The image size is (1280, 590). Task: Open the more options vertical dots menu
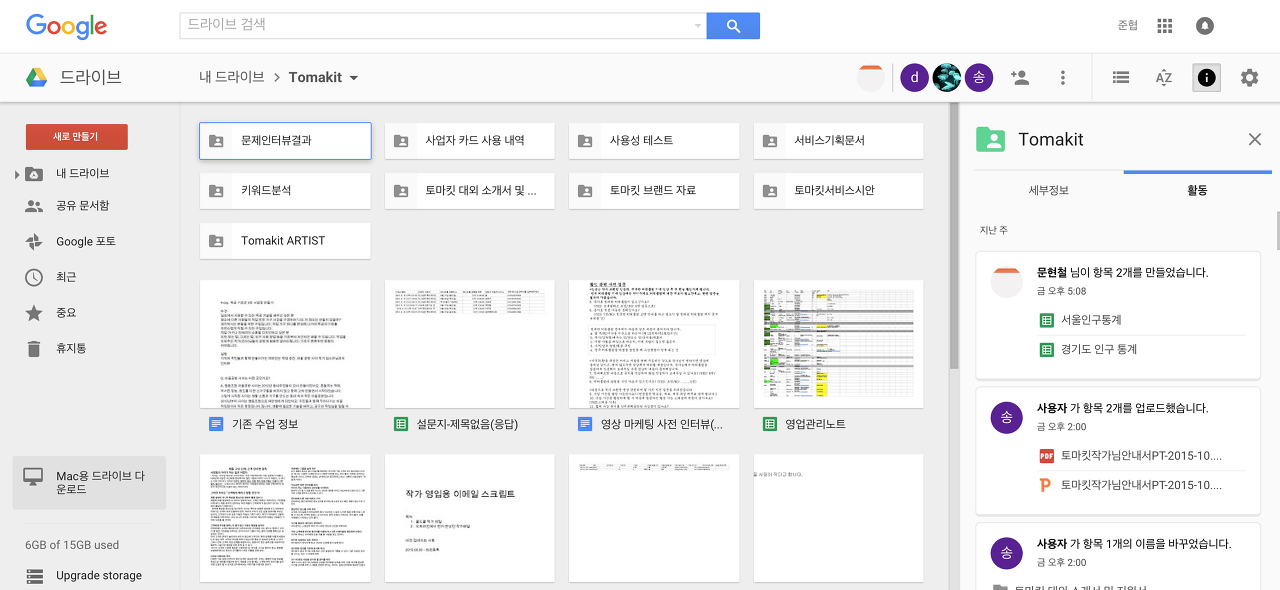click(1062, 77)
